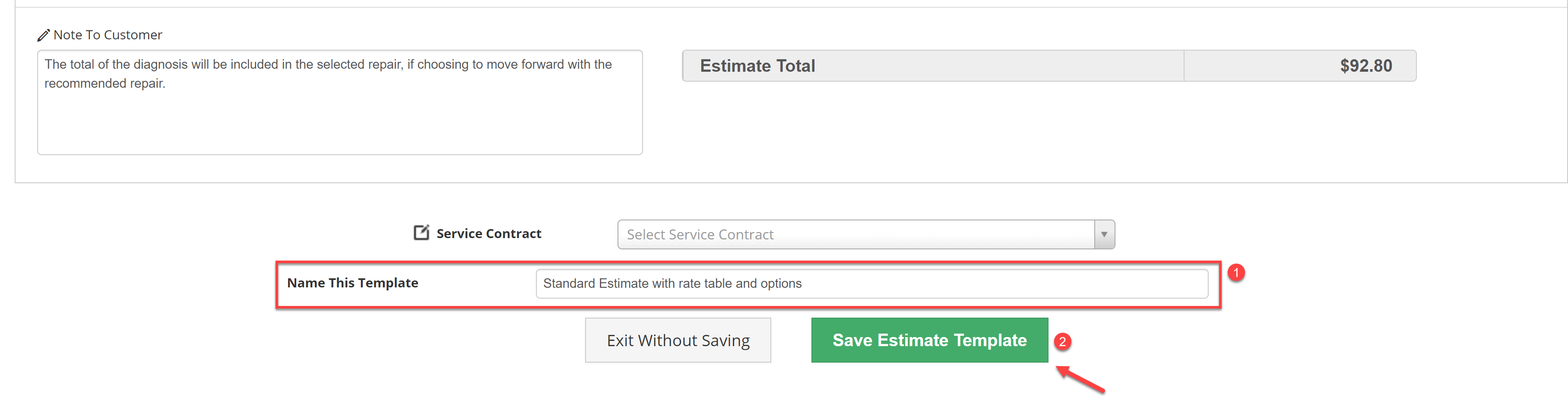Image resolution: width=1568 pixels, height=414 pixels.
Task: Open the Select Service Contract dropdown arrow
Action: (1104, 234)
